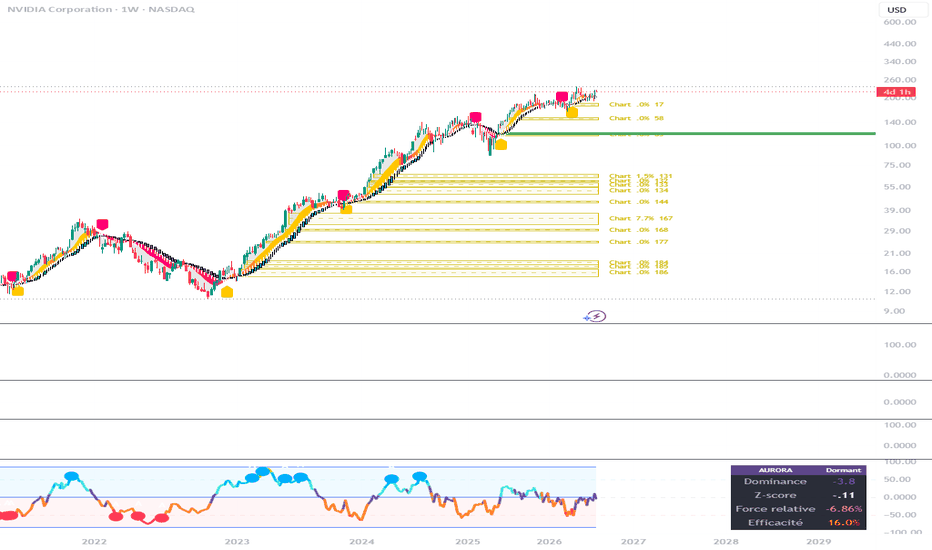Viewport: 932px width, 550px height.
Task: Click the Efficacité 16.0% value
Action: tap(843, 523)
